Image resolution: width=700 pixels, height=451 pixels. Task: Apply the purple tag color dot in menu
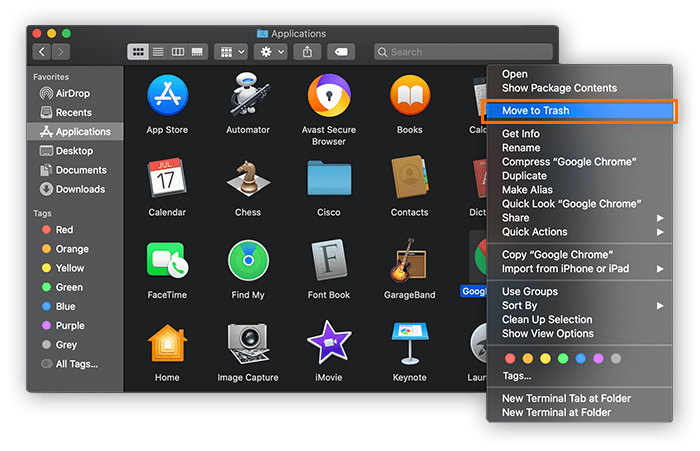598,359
